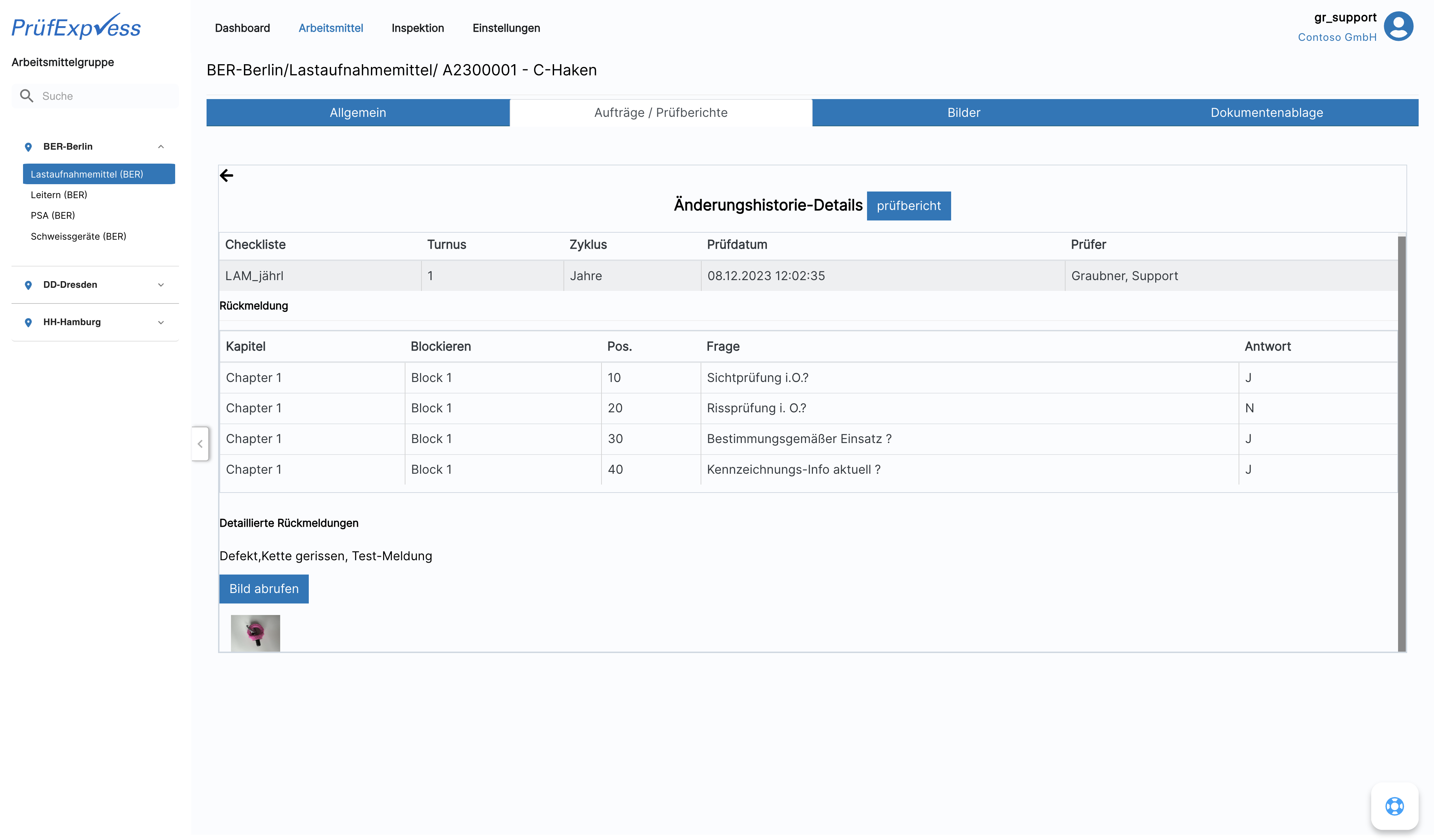Image resolution: width=1434 pixels, height=840 pixels.
Task: Switch to the Bilder tab
Action: [x=963, y=113]
